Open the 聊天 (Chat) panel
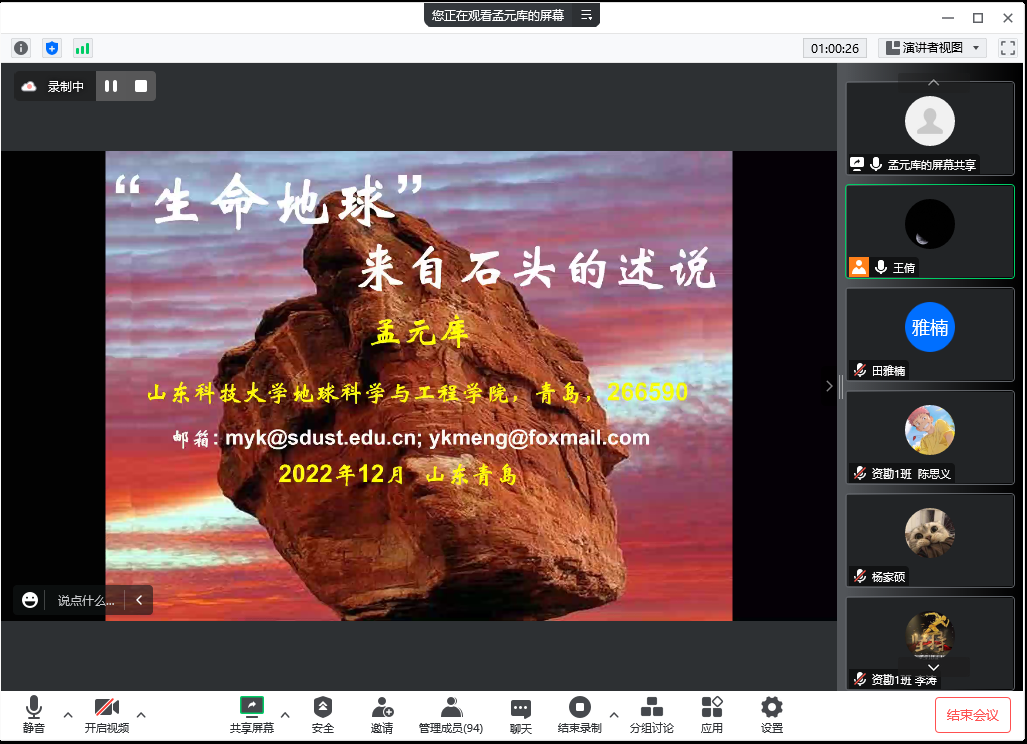Image resolution: width=1027 pixels, height=744 pixels. (521, 714)
